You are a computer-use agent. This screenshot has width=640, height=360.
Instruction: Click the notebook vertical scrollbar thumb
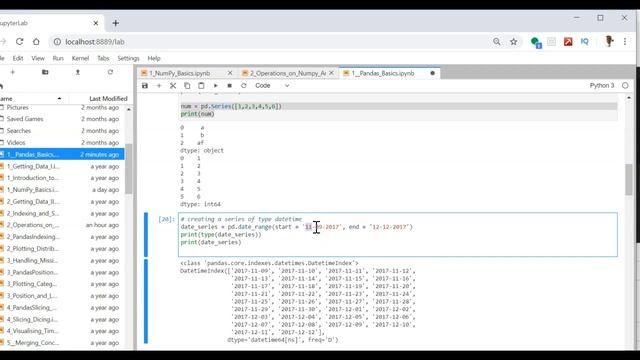coord(629,180)
